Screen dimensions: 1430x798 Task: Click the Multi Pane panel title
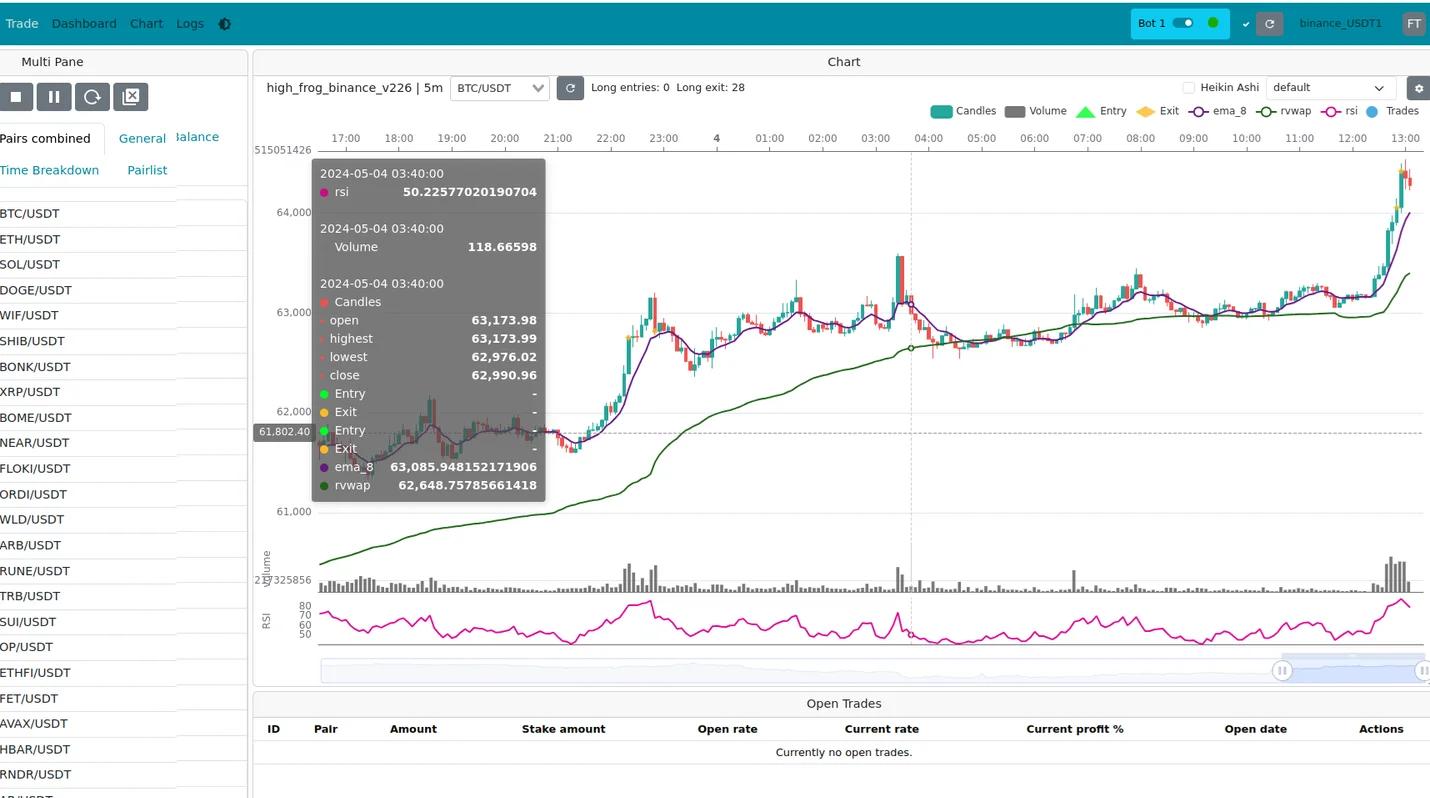[x=52, y=62]
